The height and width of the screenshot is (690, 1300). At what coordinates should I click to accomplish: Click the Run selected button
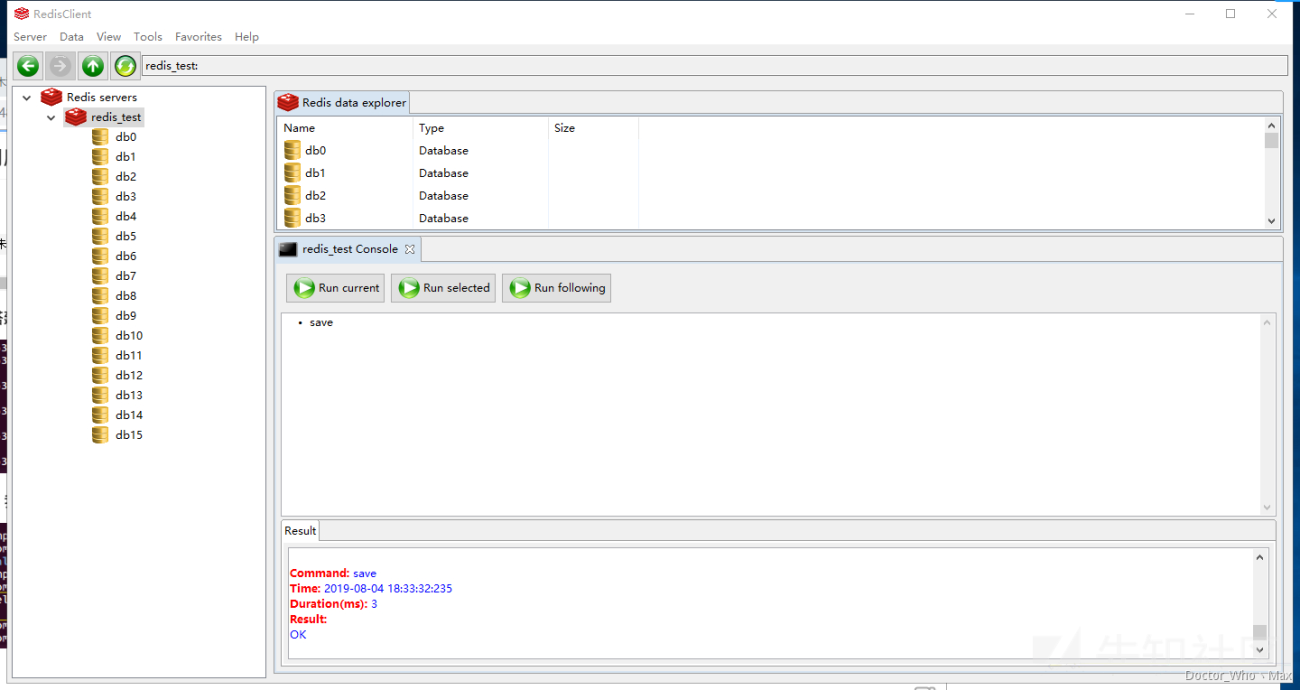tap(443, 288)
